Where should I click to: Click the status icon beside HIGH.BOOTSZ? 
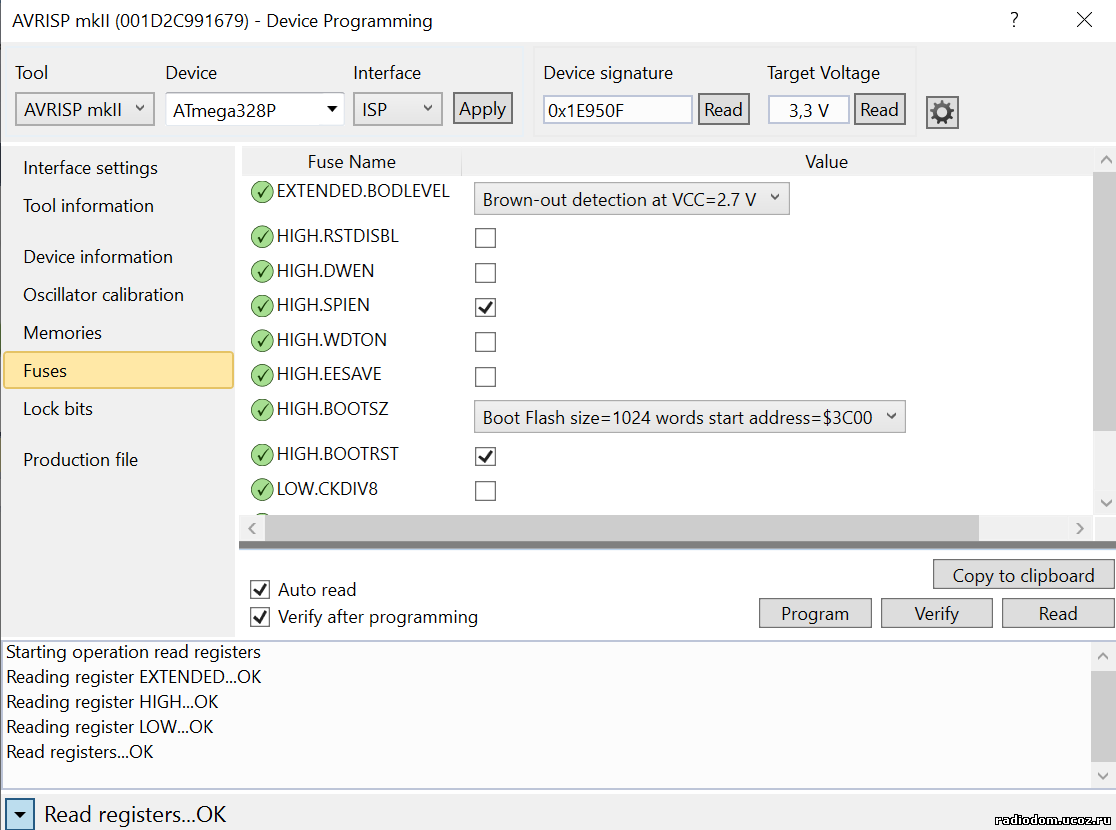[x=262, y=409]
